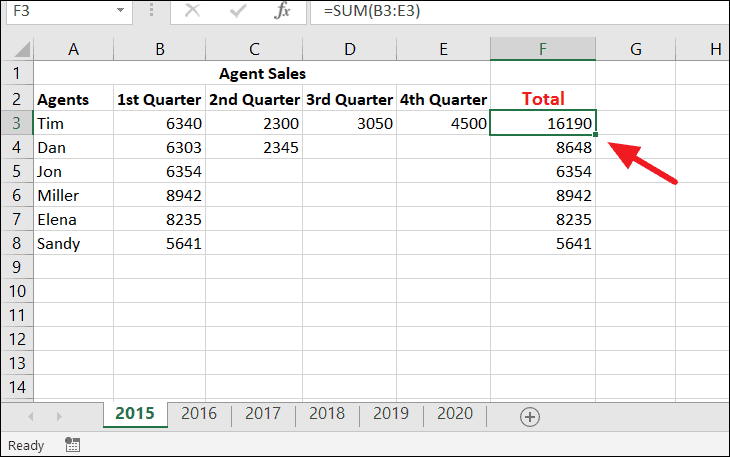Select Miller's 1st Quarter value 8942

tap(160, 195)
